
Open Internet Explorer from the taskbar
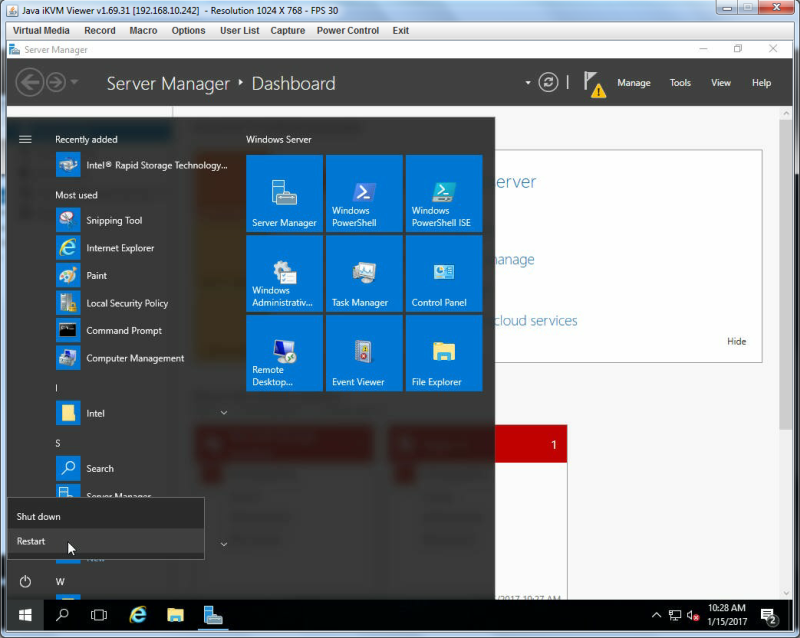click(138, 615)
